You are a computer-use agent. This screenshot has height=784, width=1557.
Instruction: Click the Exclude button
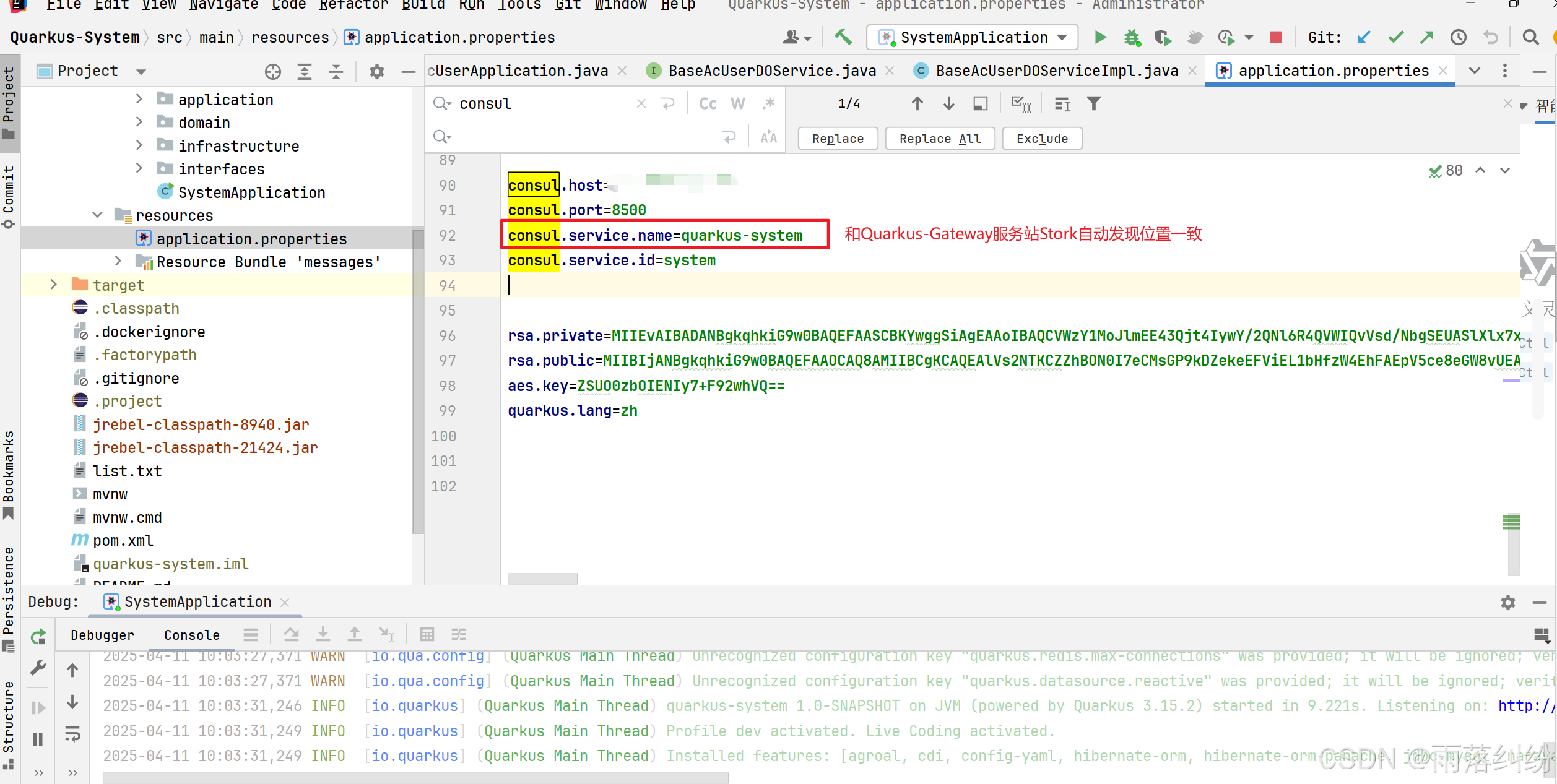1041,139
